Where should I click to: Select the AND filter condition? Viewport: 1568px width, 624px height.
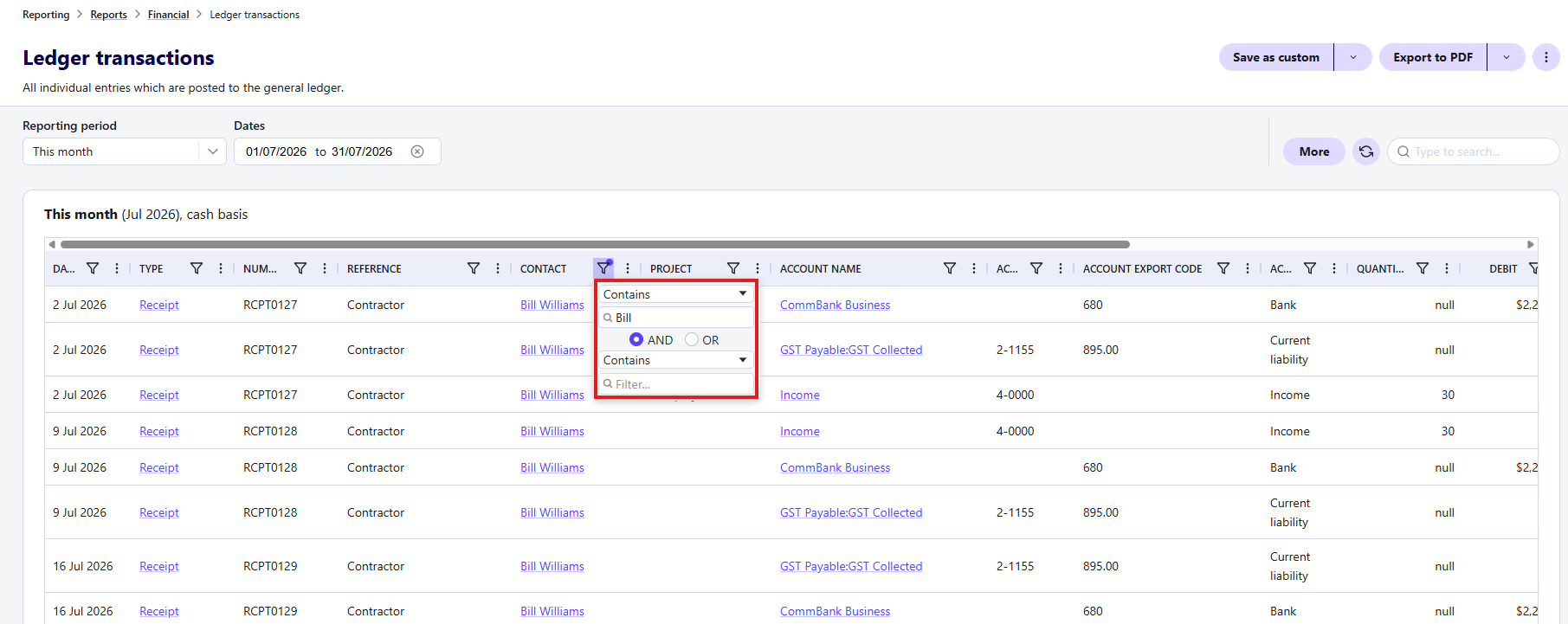point(636,339)
